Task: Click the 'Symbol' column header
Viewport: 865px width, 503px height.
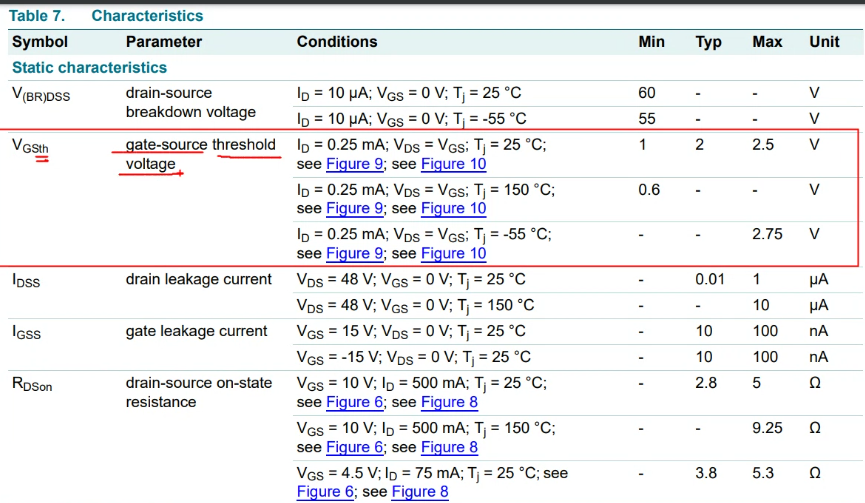Action: click(x=40, y=42)
